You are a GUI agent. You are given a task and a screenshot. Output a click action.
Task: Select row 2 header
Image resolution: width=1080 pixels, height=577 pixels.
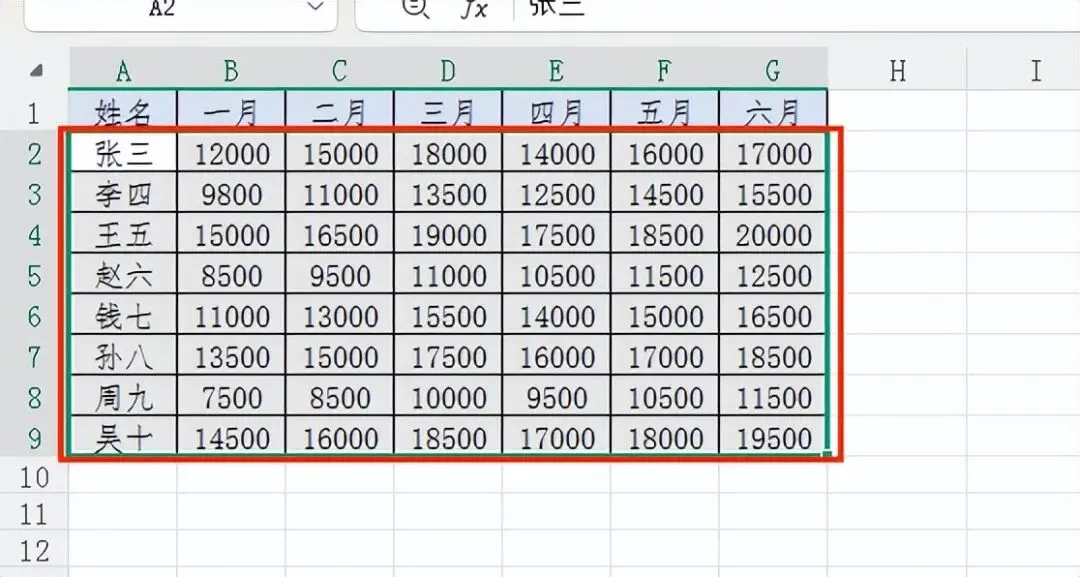tap(34, 153)
